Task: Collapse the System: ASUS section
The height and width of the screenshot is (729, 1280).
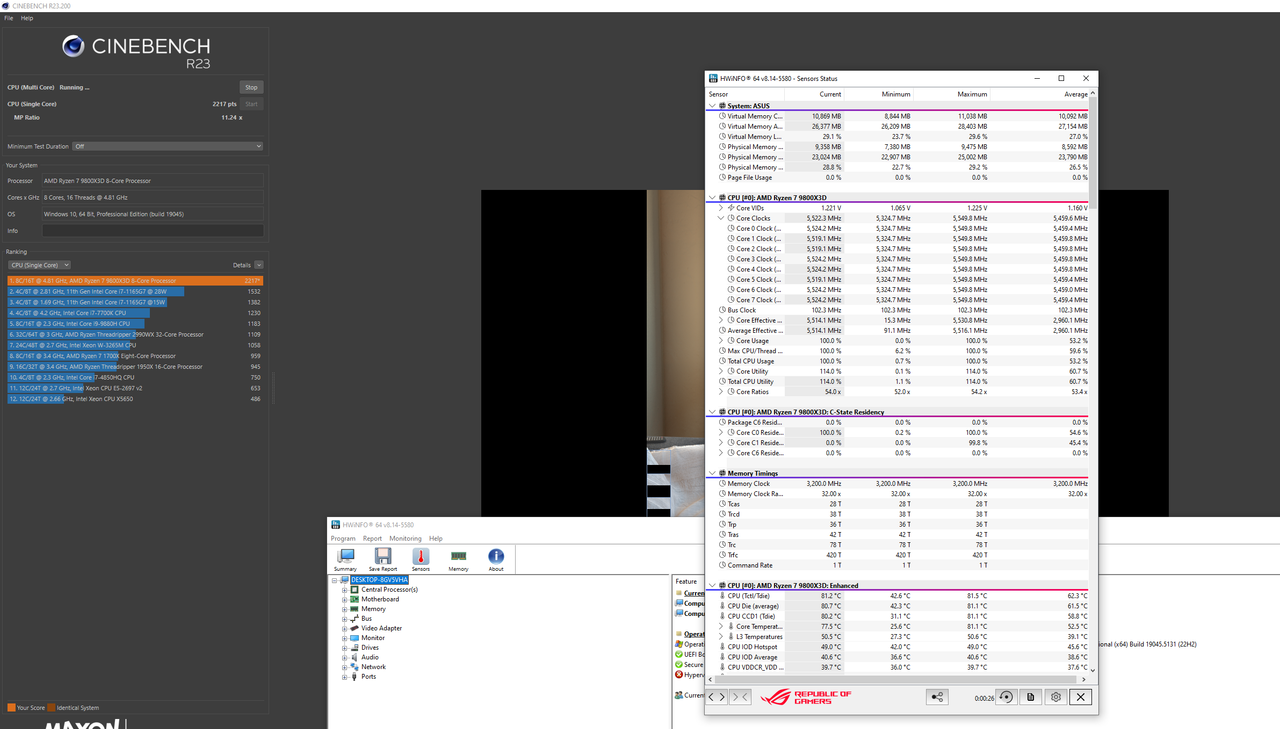Action: click(x=712, y=106)
